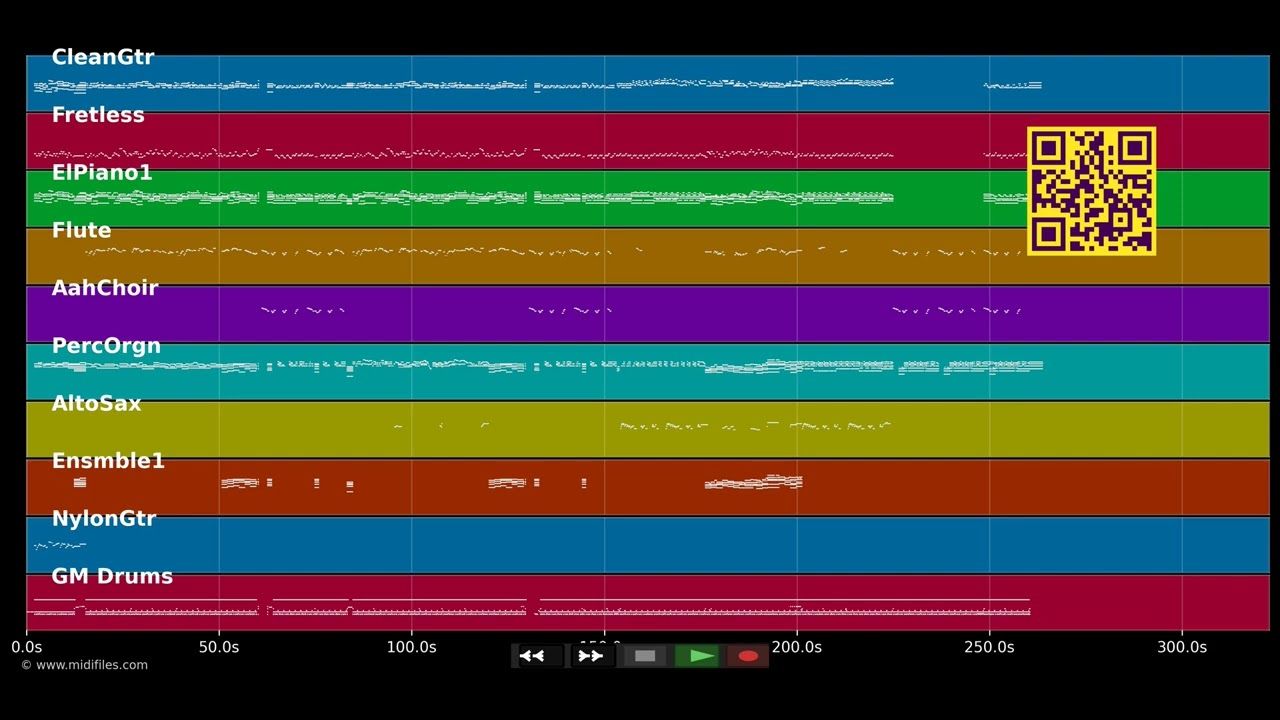Click the 300.0s timeline marker
Viewport: 1280px width, 720px height.
[1182, 647]
